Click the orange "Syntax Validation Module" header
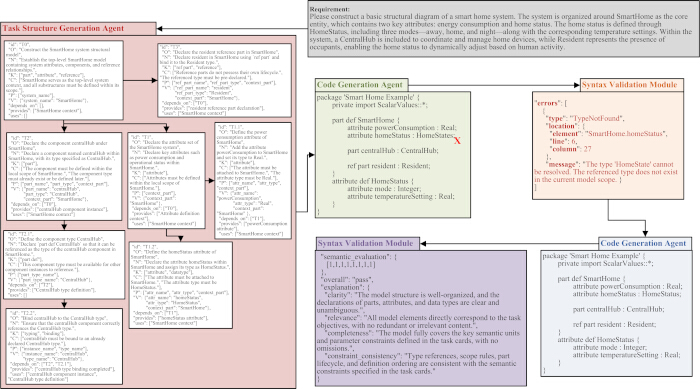The image size is (700, 389). pyautogui.click(x=632, y=84)
